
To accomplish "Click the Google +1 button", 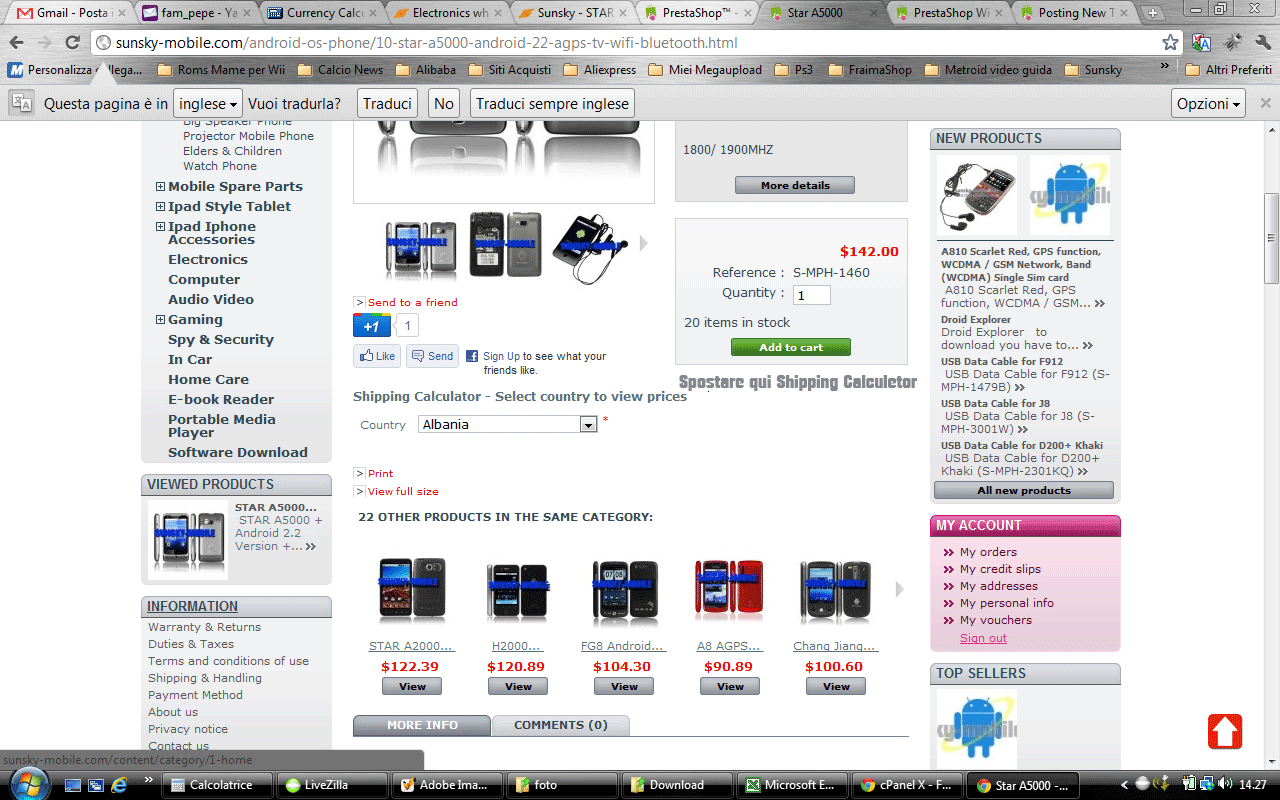I will coord(371,326).
